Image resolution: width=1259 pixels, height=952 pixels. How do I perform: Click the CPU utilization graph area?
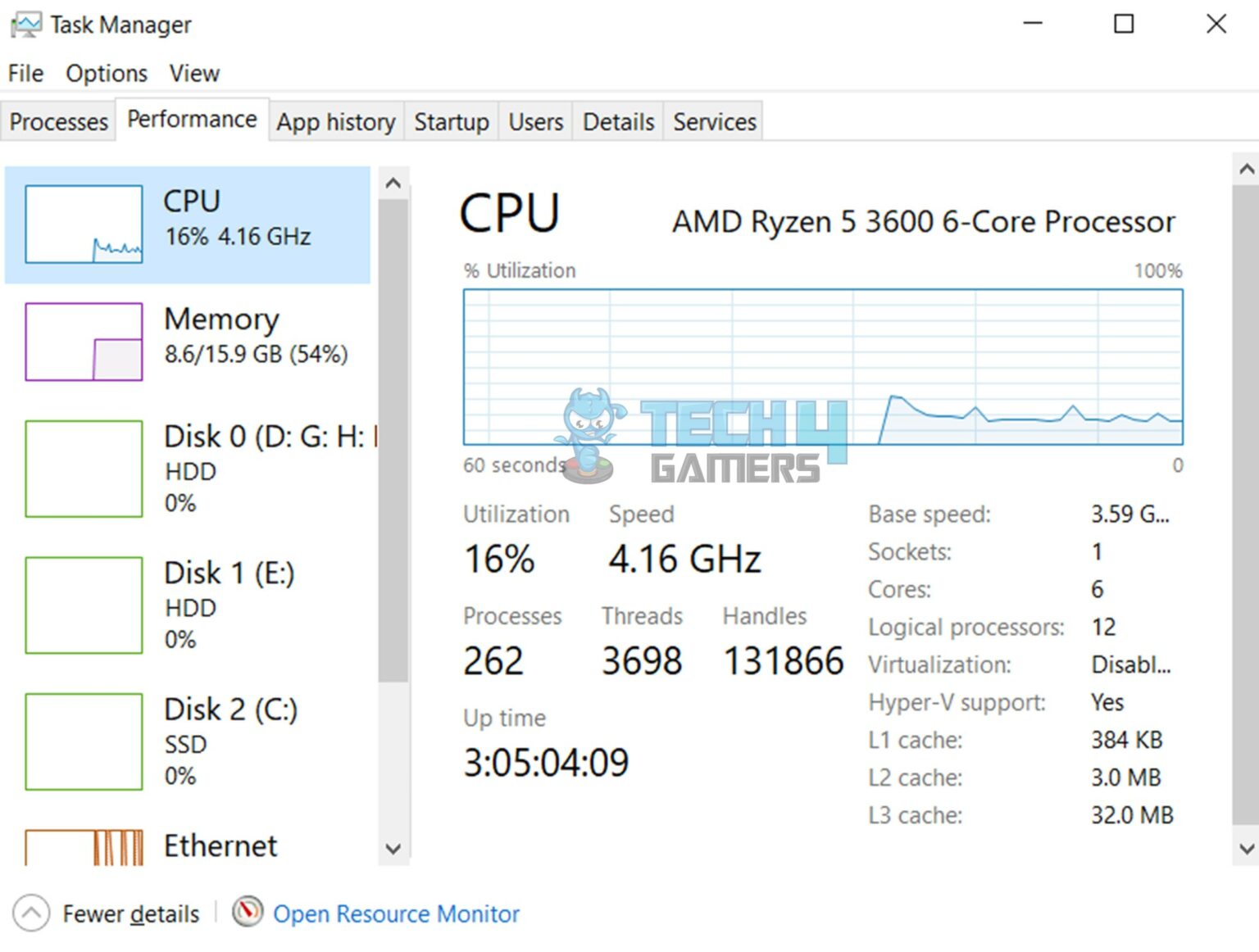820,365
